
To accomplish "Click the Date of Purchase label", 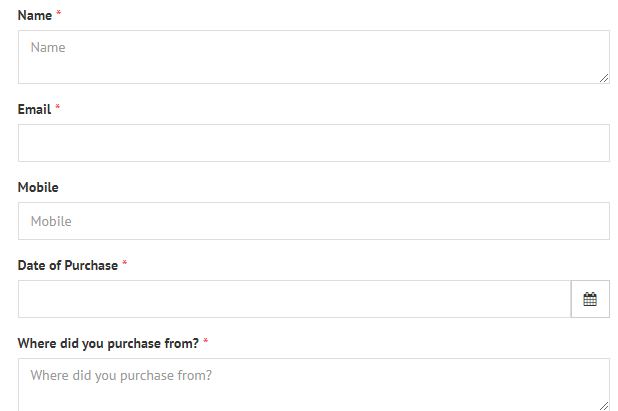I will point(67,265).
